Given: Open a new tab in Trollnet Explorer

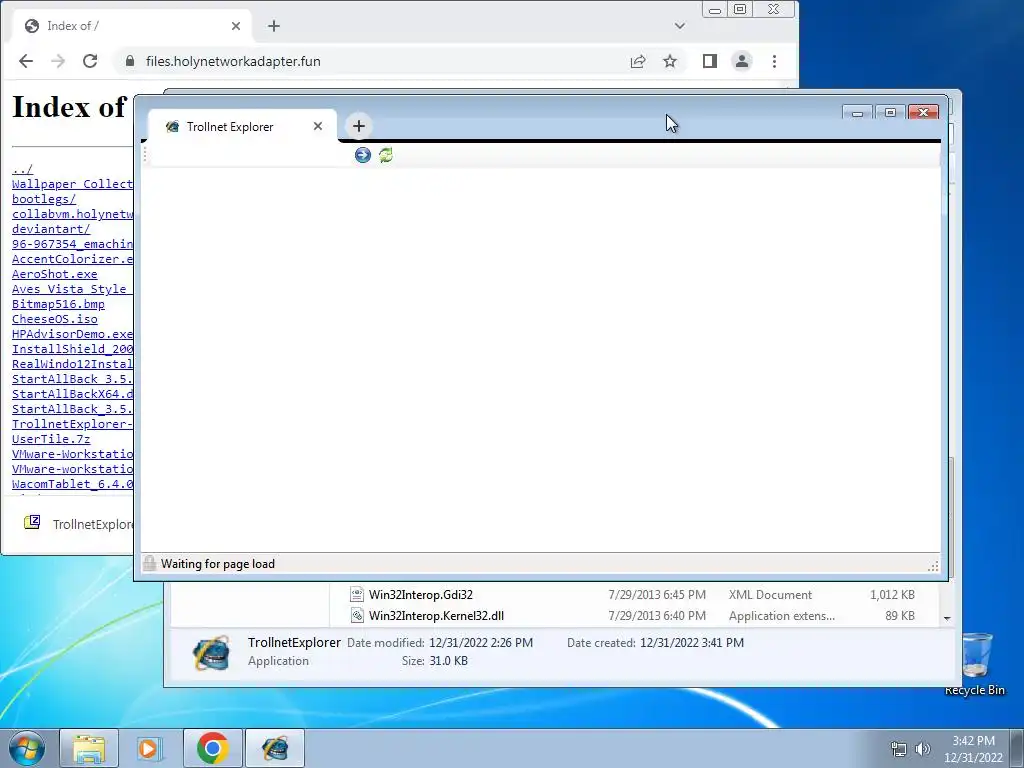Looking at the screenshot, I should tap(359, 126).
